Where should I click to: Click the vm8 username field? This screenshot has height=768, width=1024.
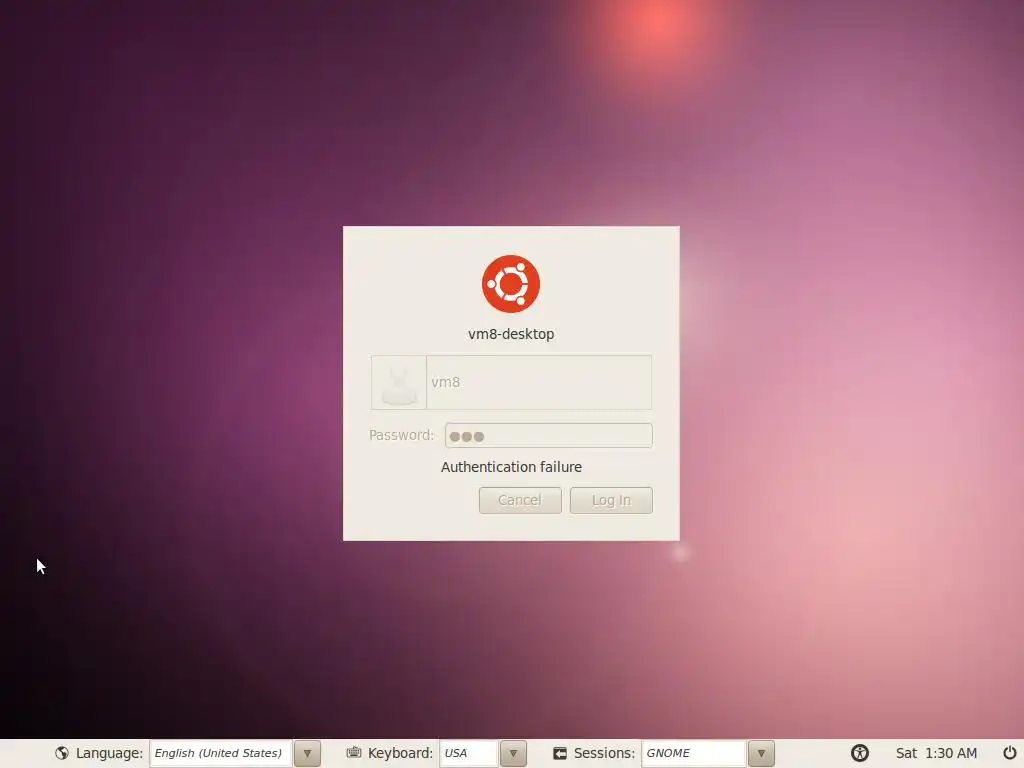[x=511, y=383]
